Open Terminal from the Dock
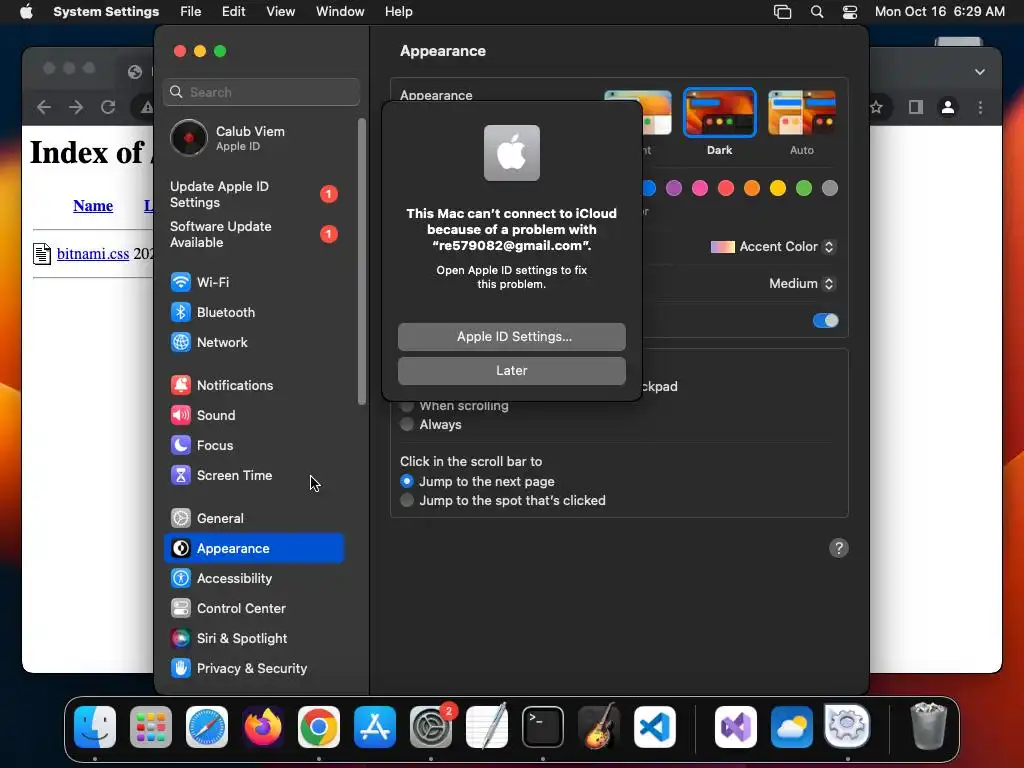1024x768 pixels. (543, 727)
